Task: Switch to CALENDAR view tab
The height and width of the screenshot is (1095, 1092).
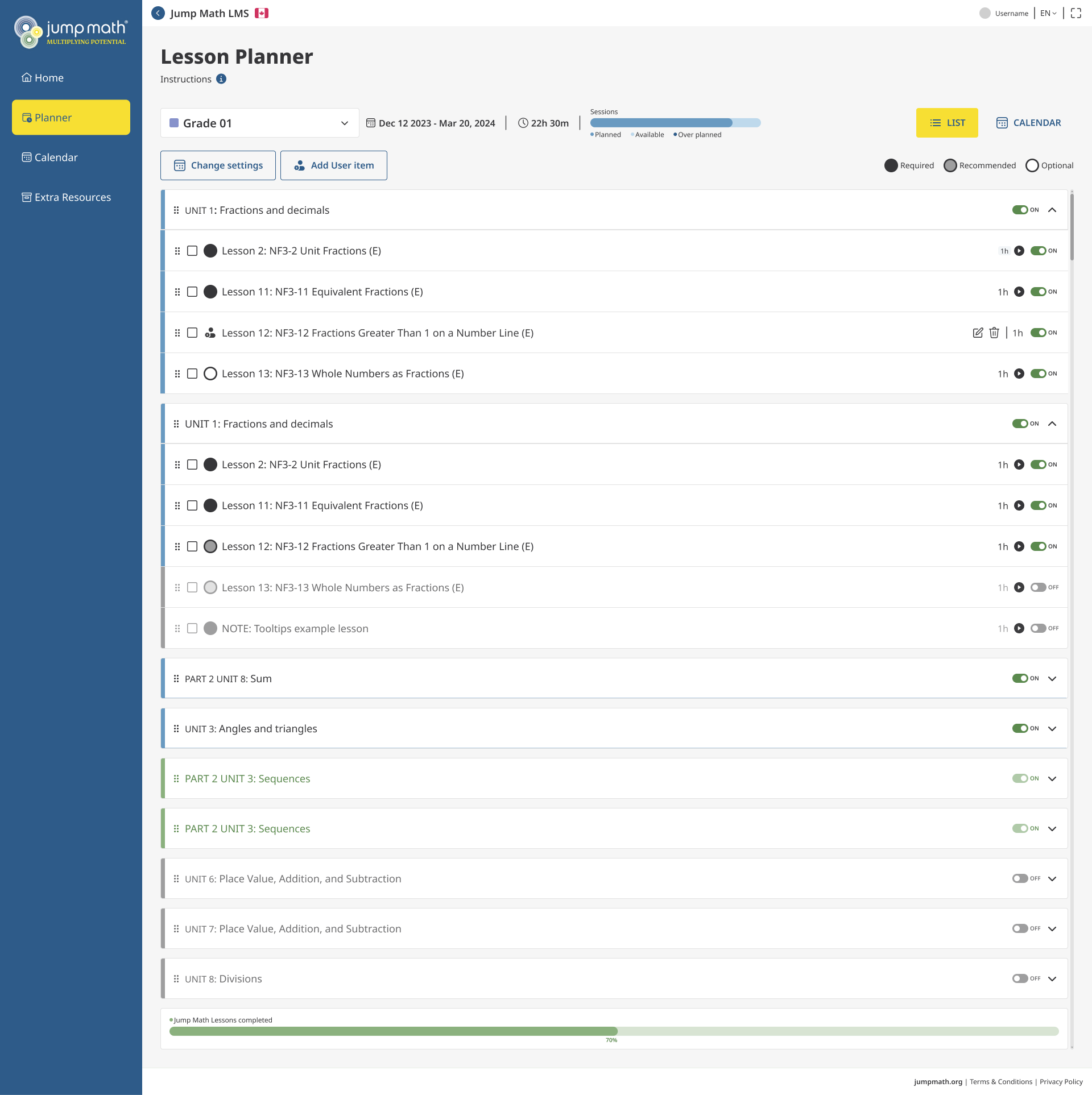Action: click(x=1028, y=123)
